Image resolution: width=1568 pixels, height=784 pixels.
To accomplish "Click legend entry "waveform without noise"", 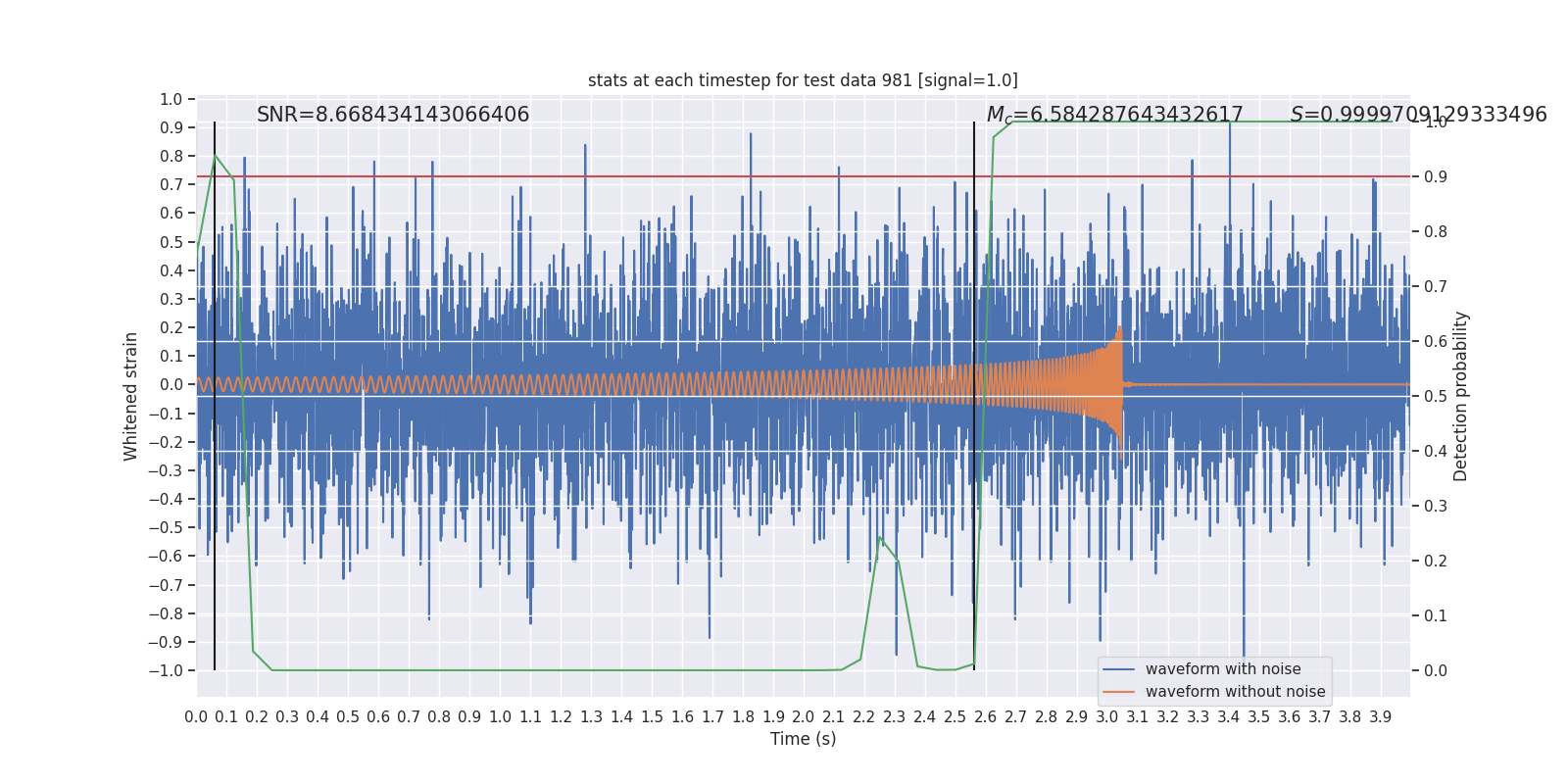I will click(x=1235, y=692).
